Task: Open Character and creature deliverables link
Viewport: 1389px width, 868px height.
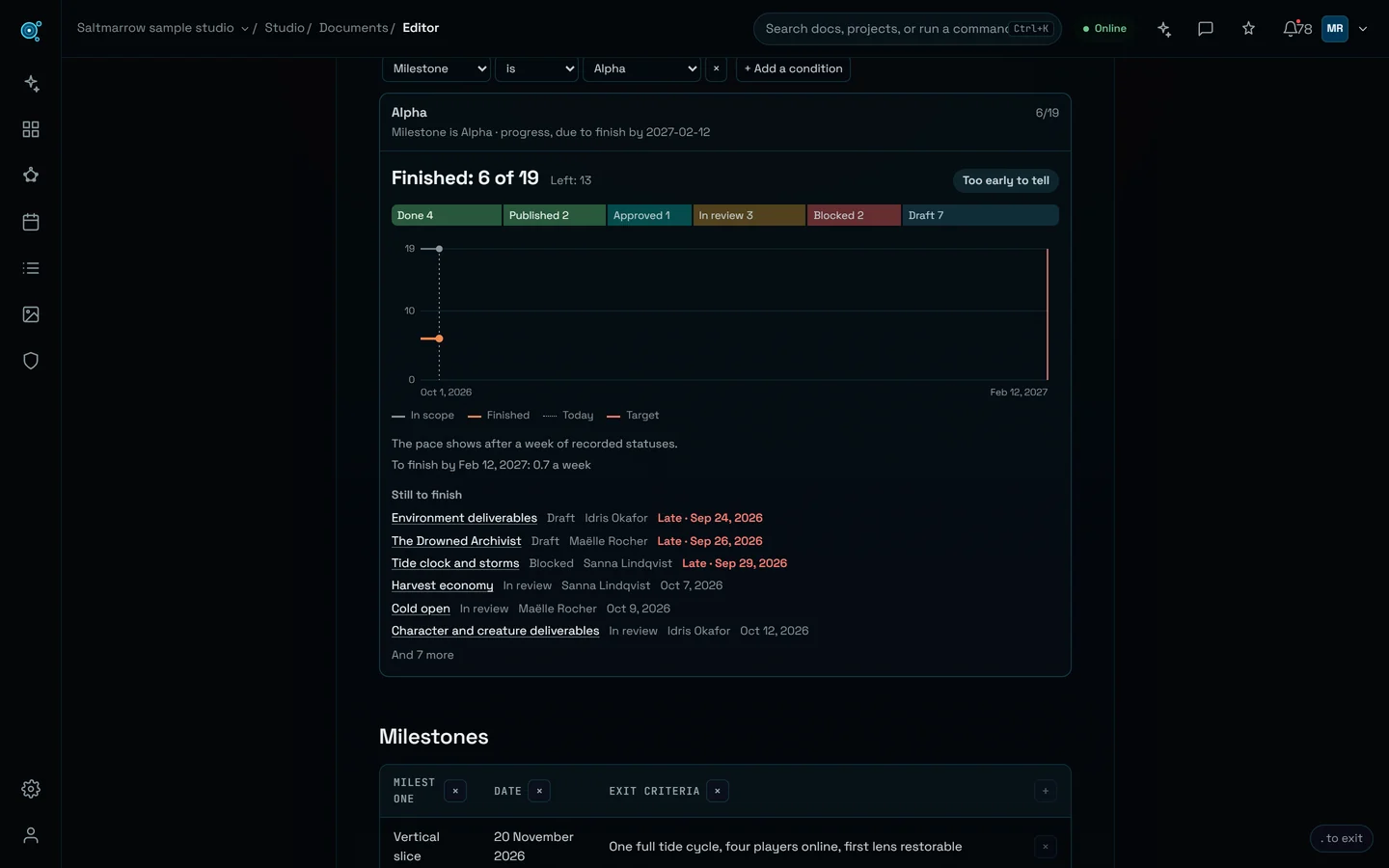Action: point(495,631)
